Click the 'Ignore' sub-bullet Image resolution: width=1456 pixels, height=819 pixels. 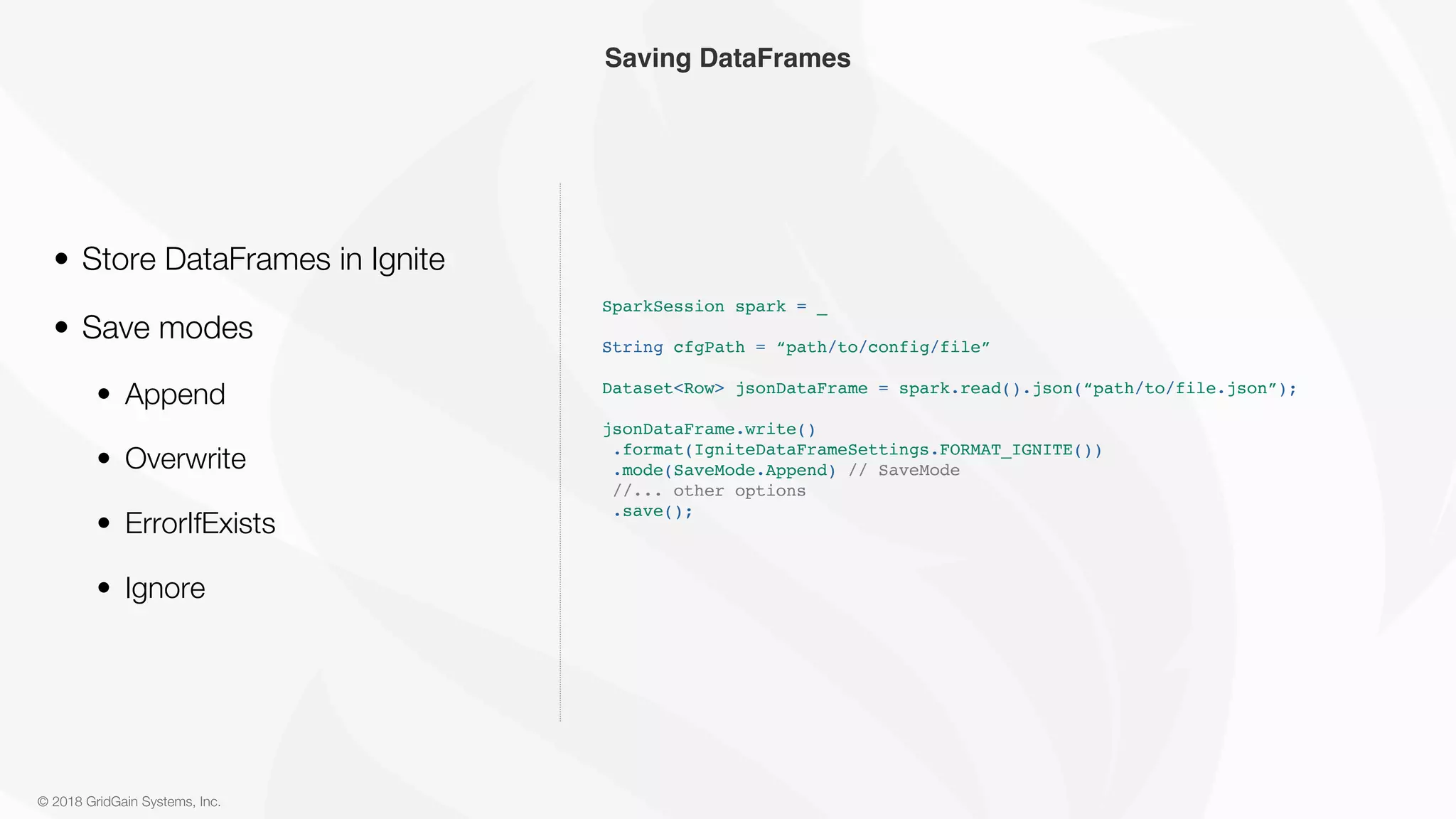coord(165,589)
